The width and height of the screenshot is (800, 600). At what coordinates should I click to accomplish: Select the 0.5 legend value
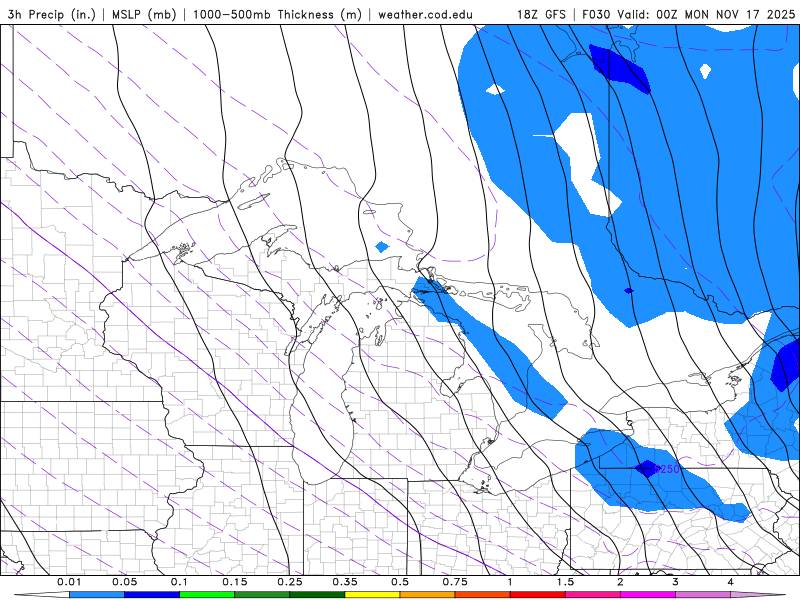[x=400, y=582]
